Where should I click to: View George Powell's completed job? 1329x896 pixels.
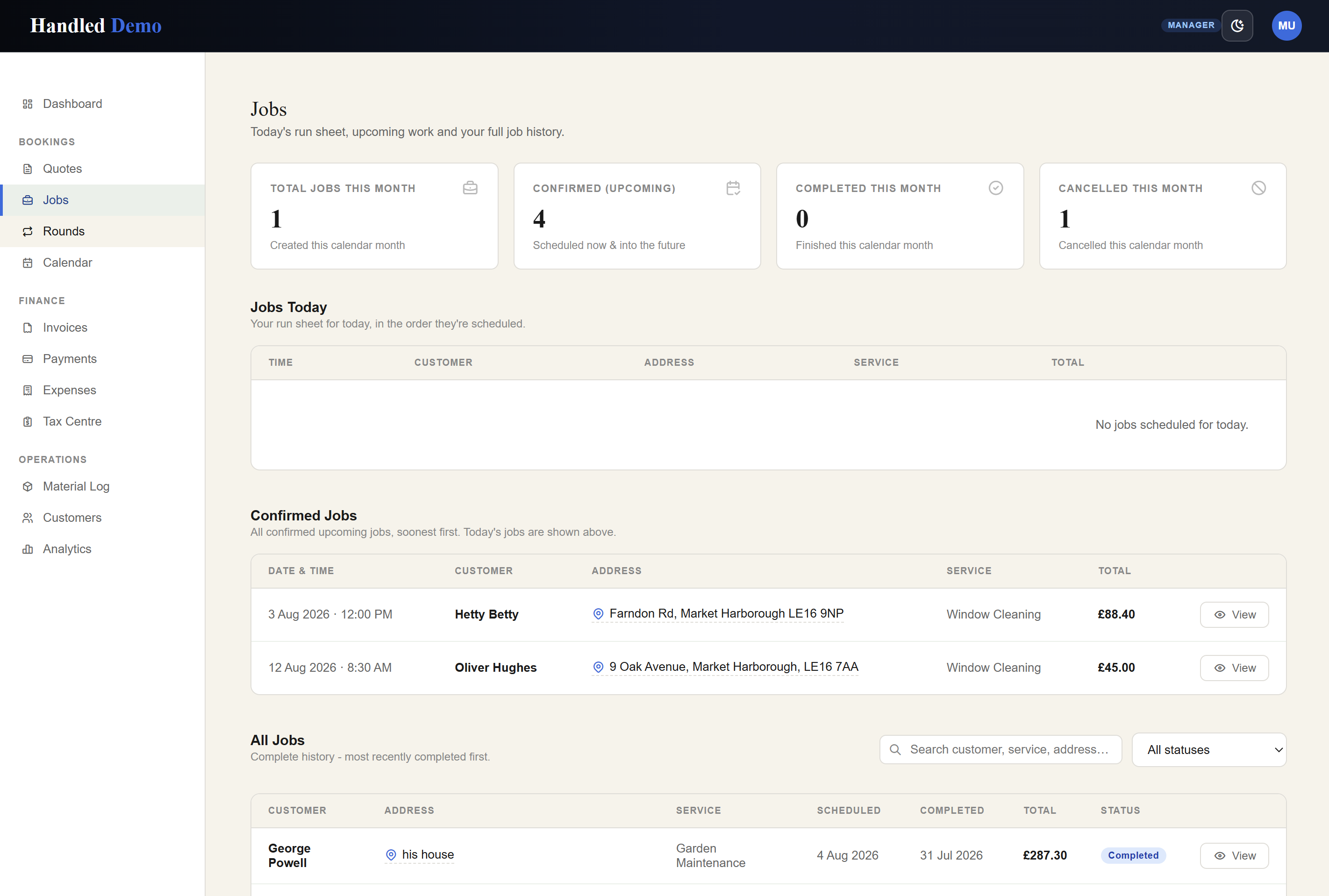coord(1234,856)
